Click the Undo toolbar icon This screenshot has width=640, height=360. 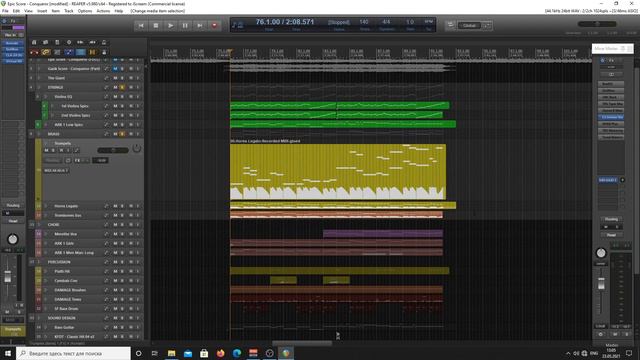coord(80,42)
